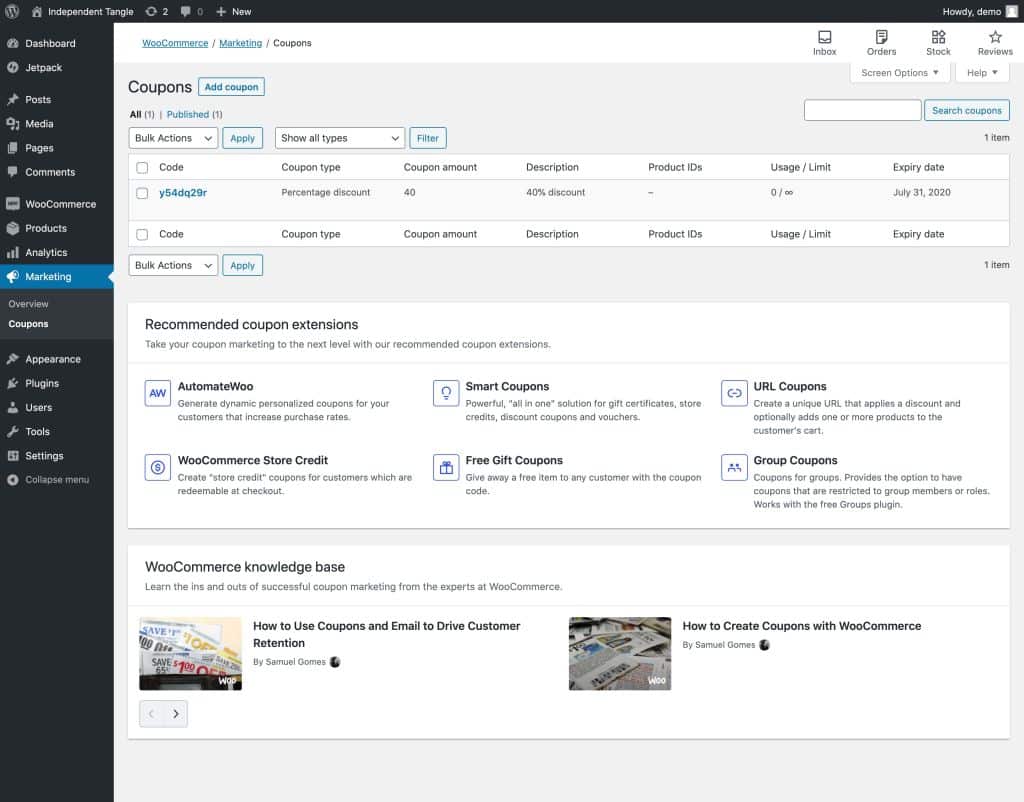This screenshot has height=802, width=1024.
Task: Open the Create Coupons article thumbnail
Action: tap(620, 654)
